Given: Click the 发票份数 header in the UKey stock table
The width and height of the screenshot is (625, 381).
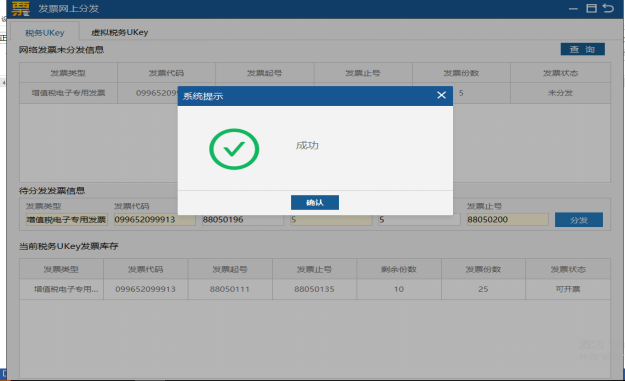Looking at the screenshot, I should click(483, 269).
